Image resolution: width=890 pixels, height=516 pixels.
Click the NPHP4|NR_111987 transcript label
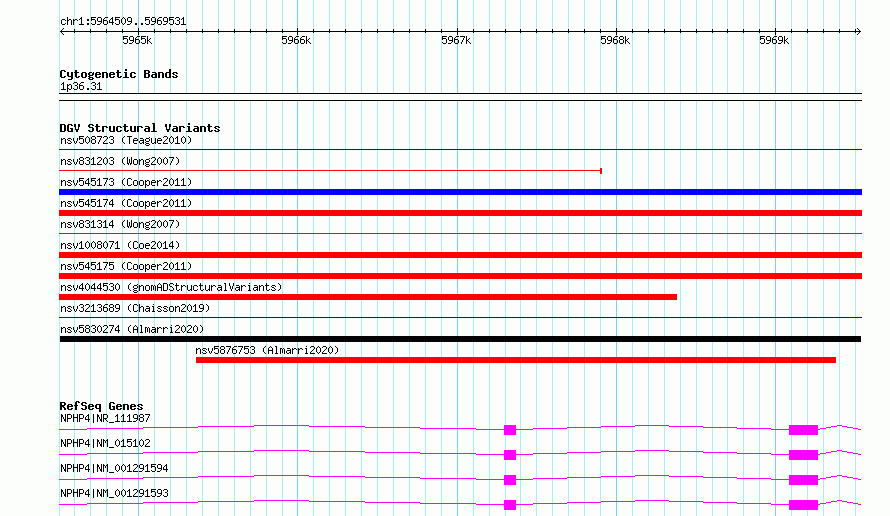pos(105,418)
